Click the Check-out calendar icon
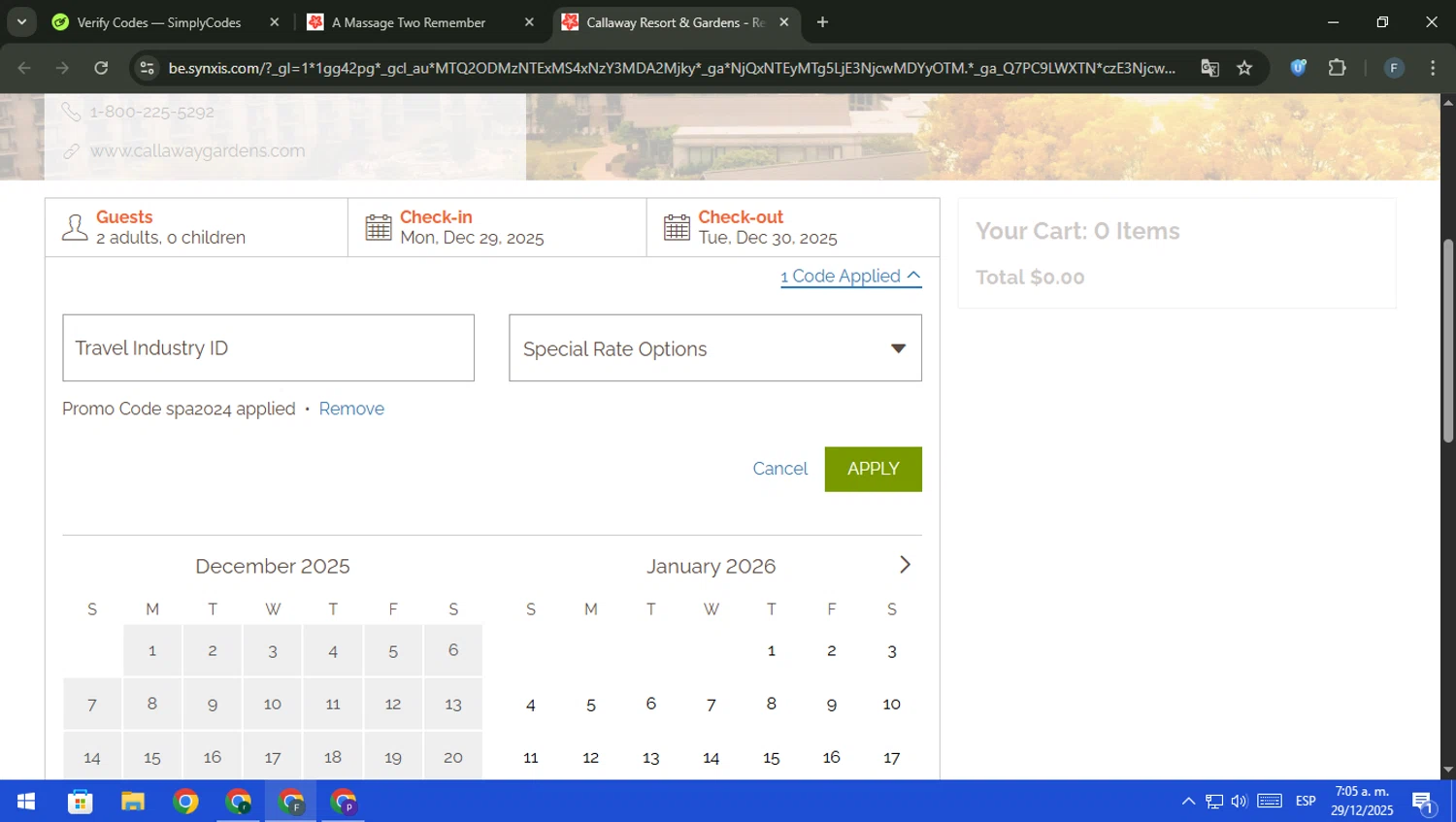The width and height of the screenshot is (1456, 822). pos(677,228)
